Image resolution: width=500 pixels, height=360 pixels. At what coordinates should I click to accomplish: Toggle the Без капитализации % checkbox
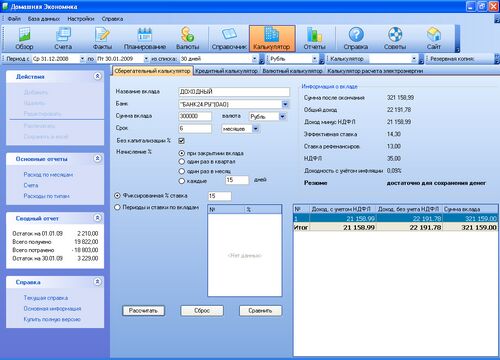[182, 141]
